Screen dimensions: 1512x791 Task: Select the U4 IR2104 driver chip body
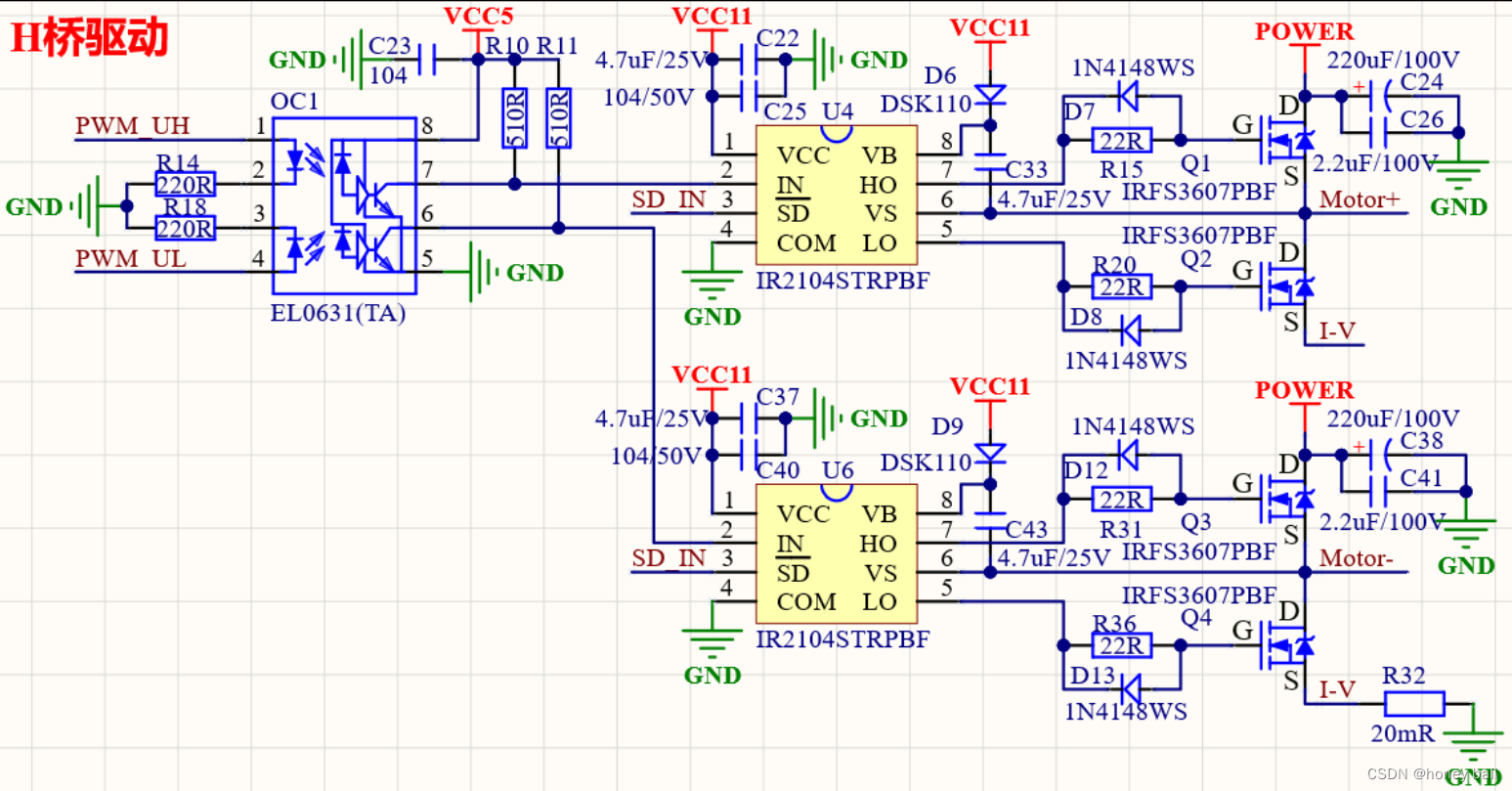coord(837,195)
